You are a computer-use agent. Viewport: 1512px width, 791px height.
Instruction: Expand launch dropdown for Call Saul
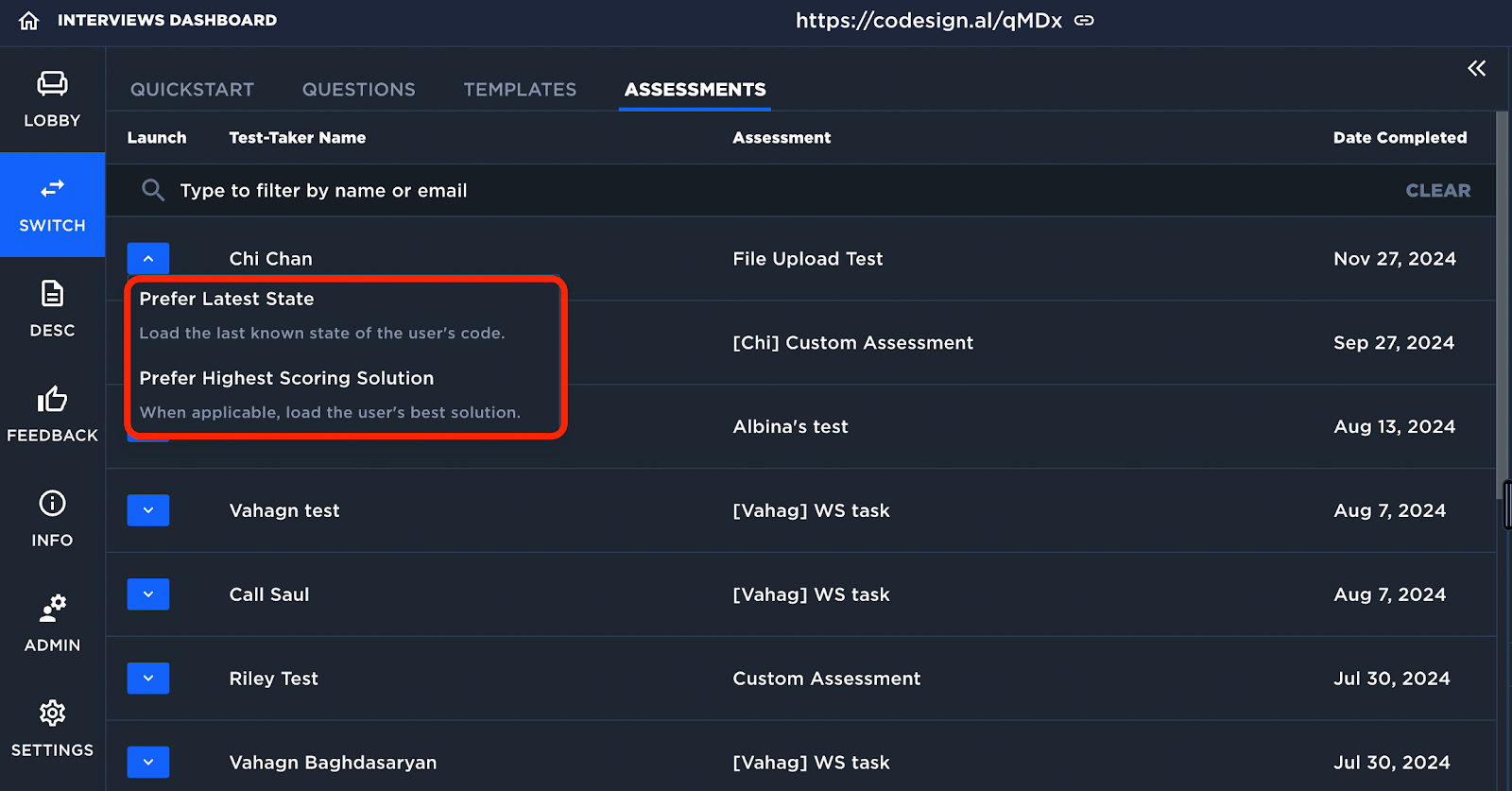tap(148, 594)
